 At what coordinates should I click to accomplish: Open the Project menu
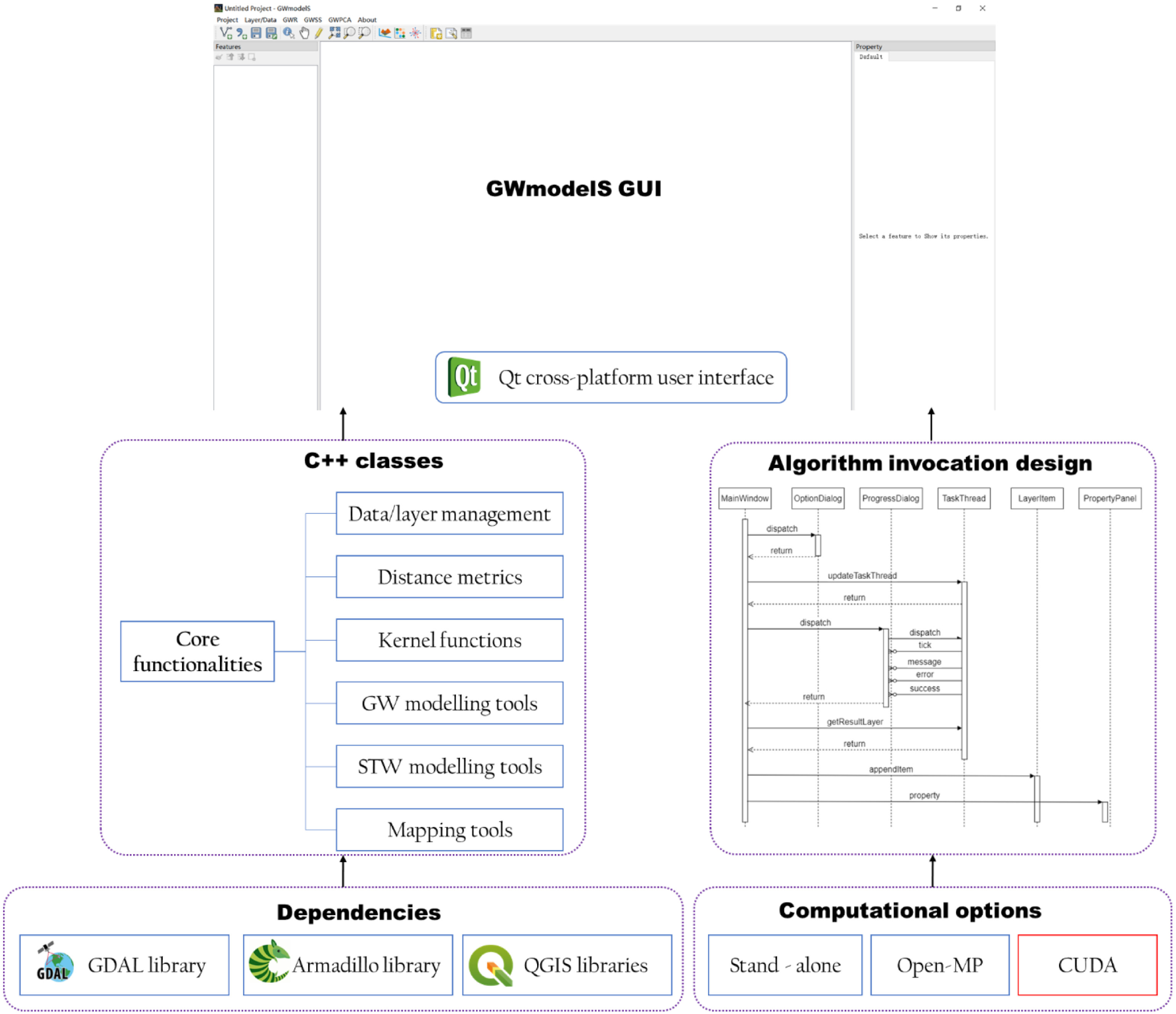pos(227,20)
